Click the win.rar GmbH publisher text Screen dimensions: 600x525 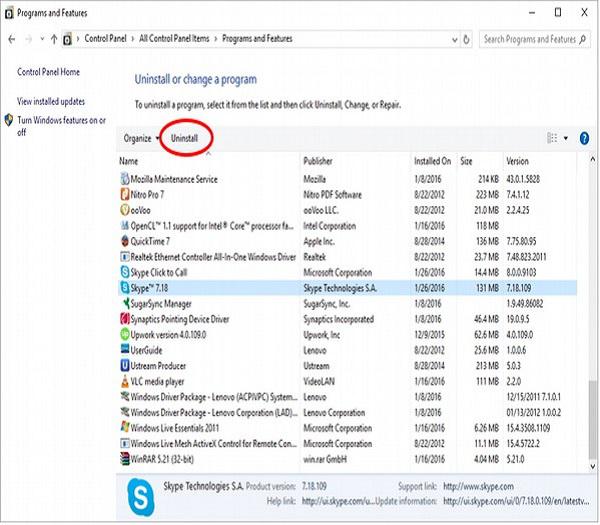click(325, 459)
